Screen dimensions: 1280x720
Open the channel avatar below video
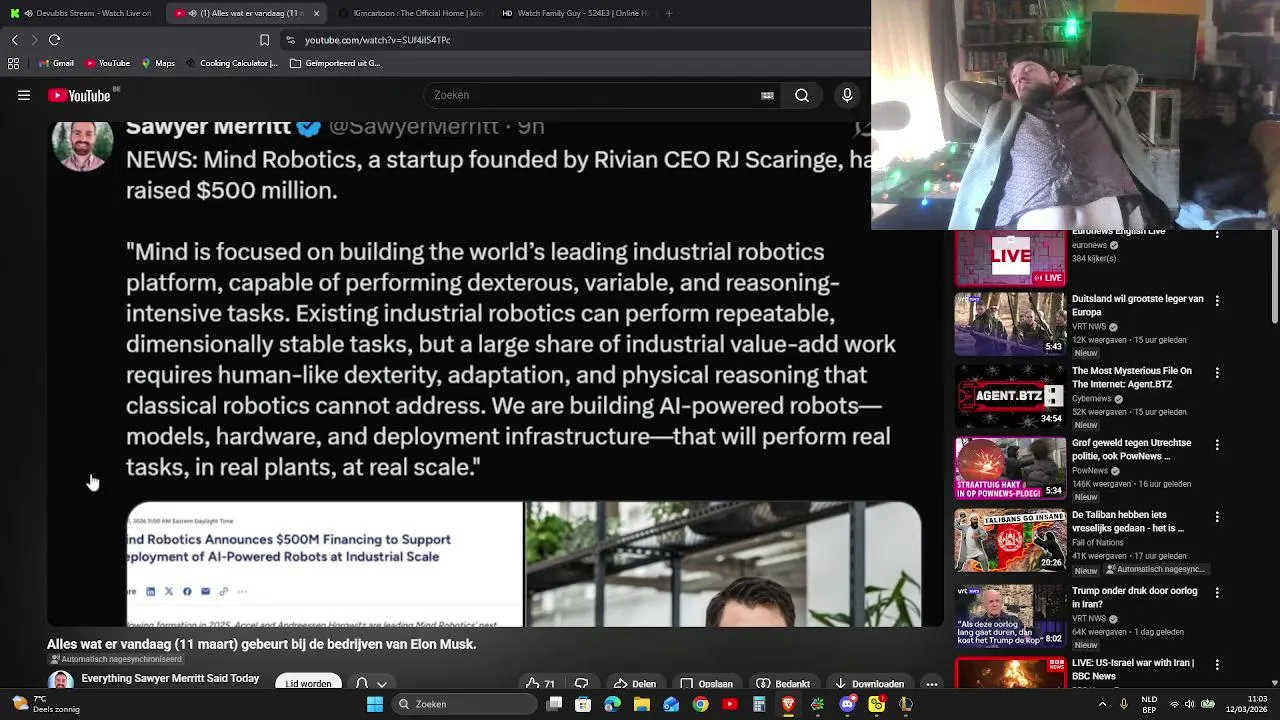click(60, 682)
